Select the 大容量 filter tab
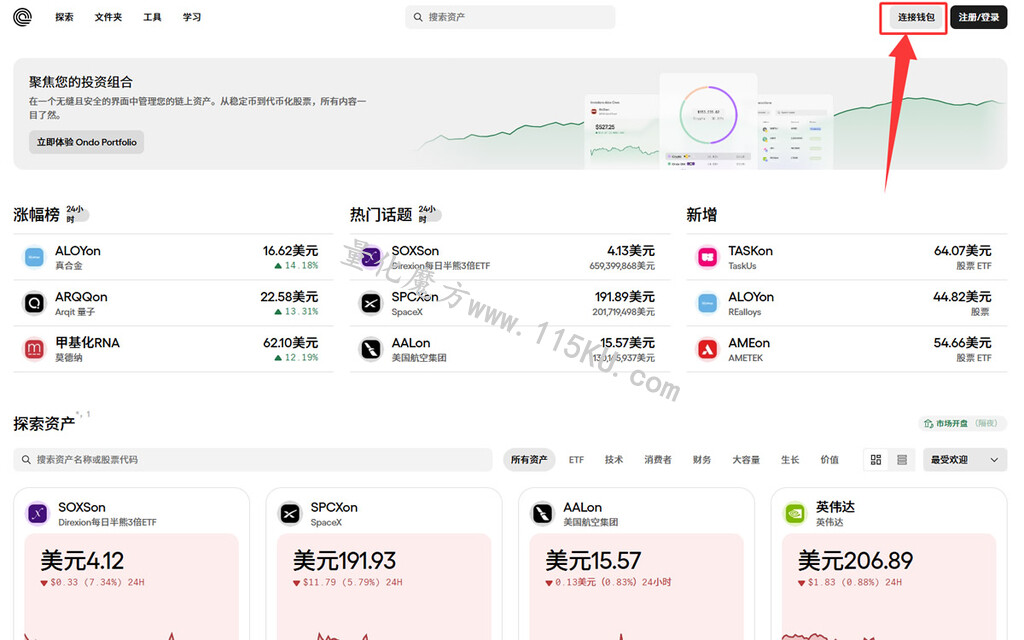The height and width of the screenshot is (640, 1024). tap(746, 460)
